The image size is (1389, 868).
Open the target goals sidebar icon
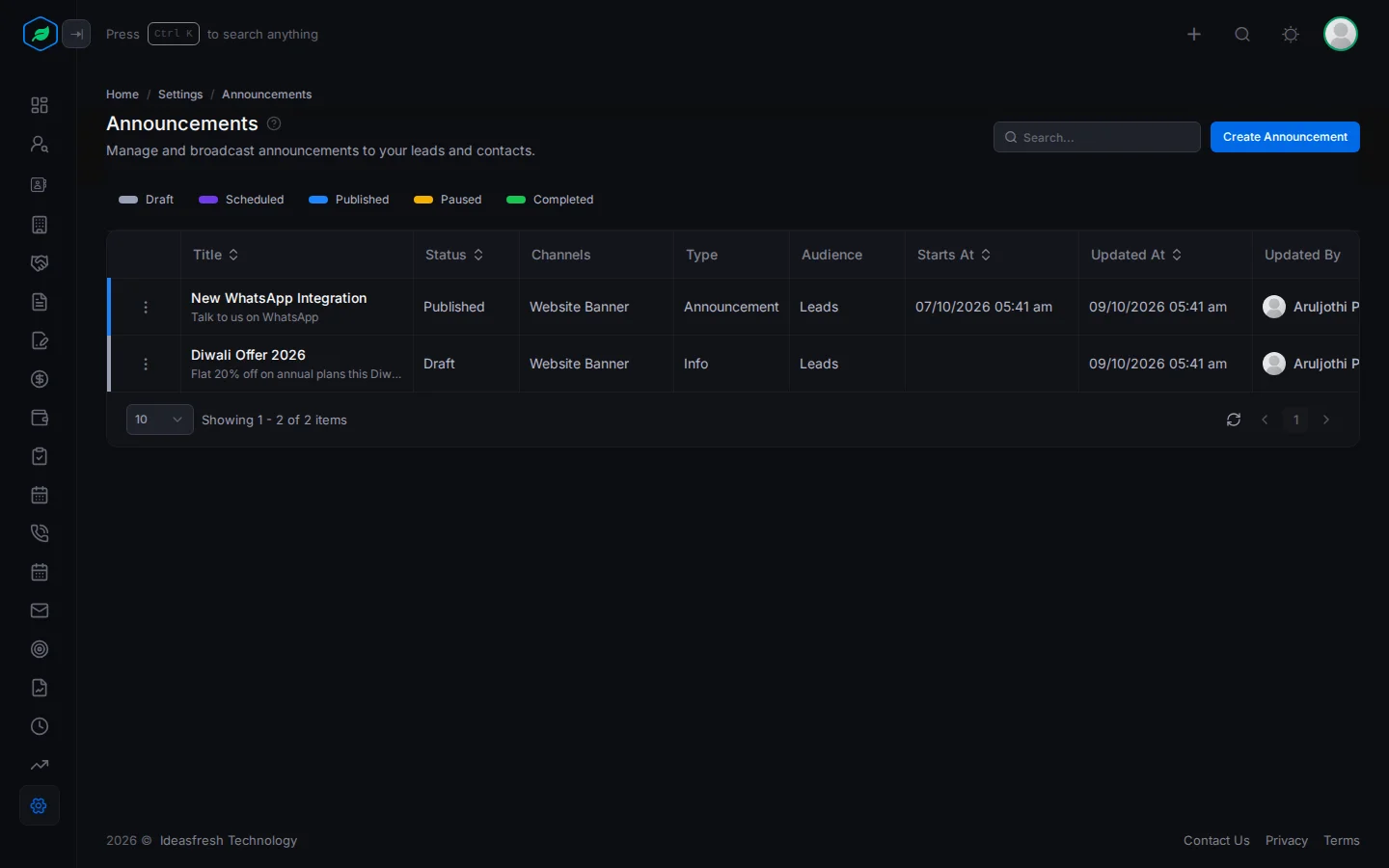(x=40, y=649)
